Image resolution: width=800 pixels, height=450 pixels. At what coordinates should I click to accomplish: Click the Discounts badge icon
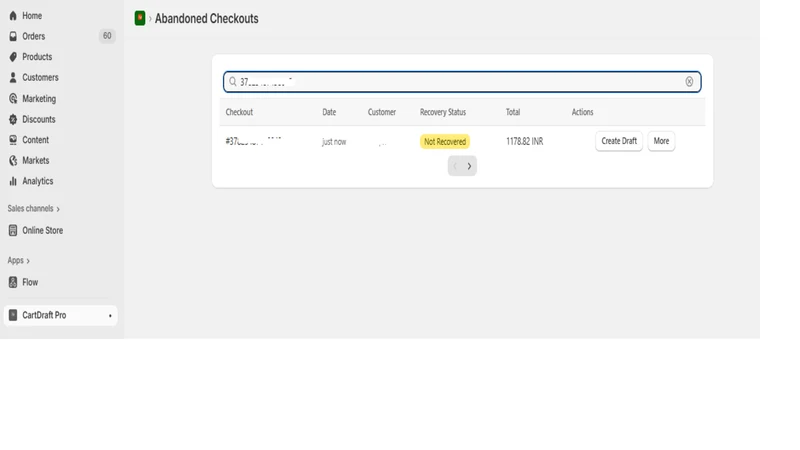(x=13, y=119)
